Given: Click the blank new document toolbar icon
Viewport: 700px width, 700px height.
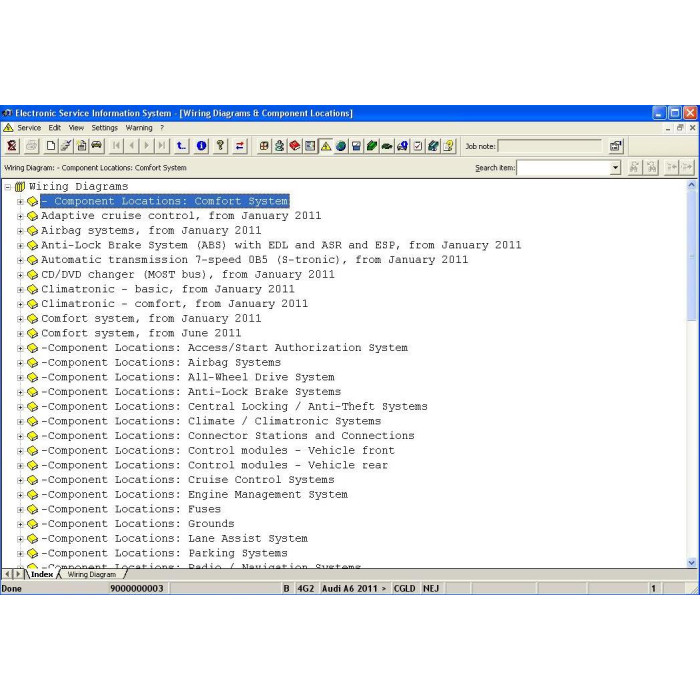Looking at the screenshot, I should [51, 146].
